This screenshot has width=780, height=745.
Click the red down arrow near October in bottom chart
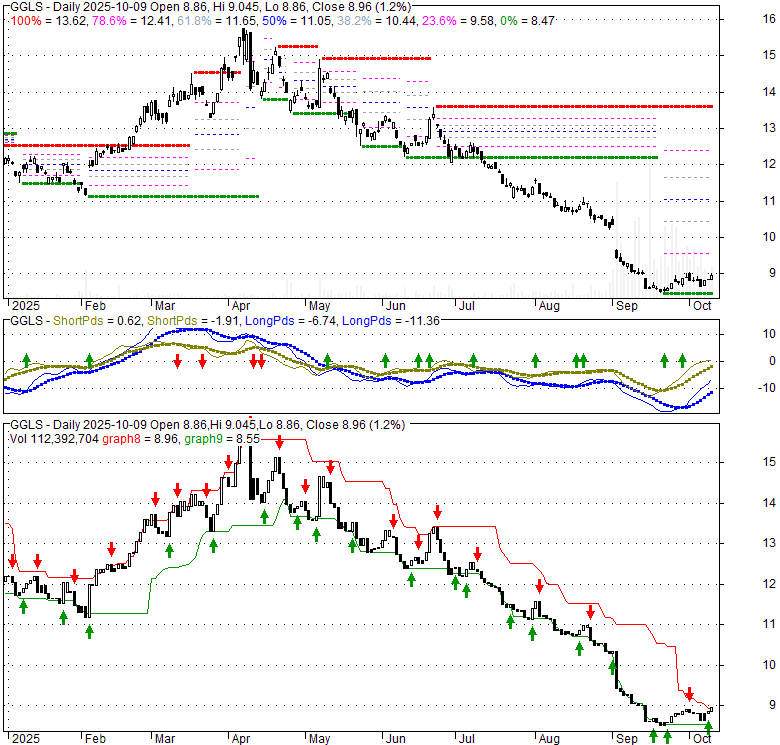689,693
